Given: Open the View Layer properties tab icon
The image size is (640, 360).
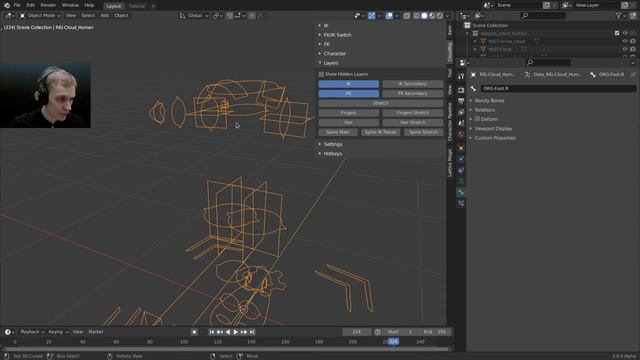Looking at the screenshot, I should (x=461, y=112).
